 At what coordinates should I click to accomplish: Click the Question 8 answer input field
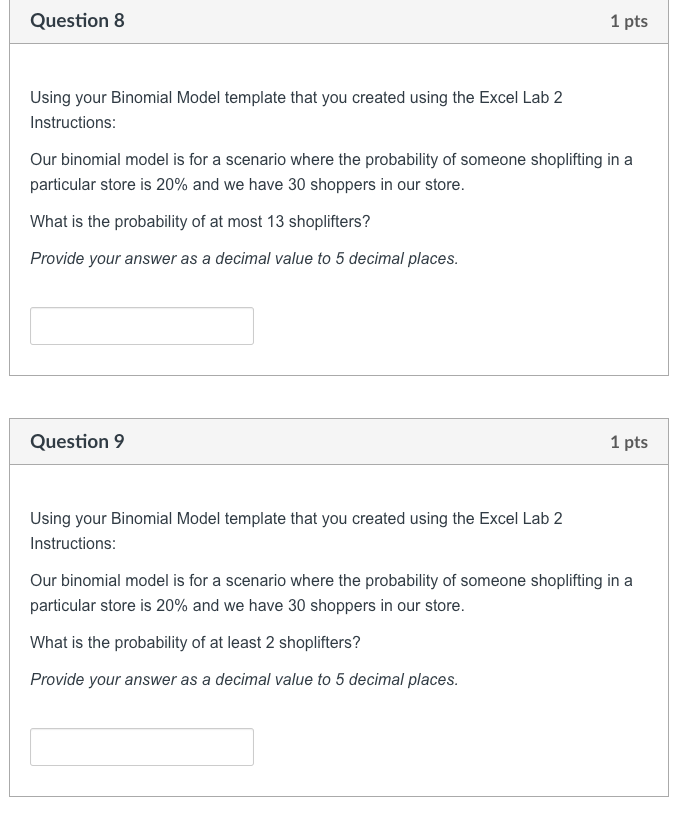[x=142, y=326]
